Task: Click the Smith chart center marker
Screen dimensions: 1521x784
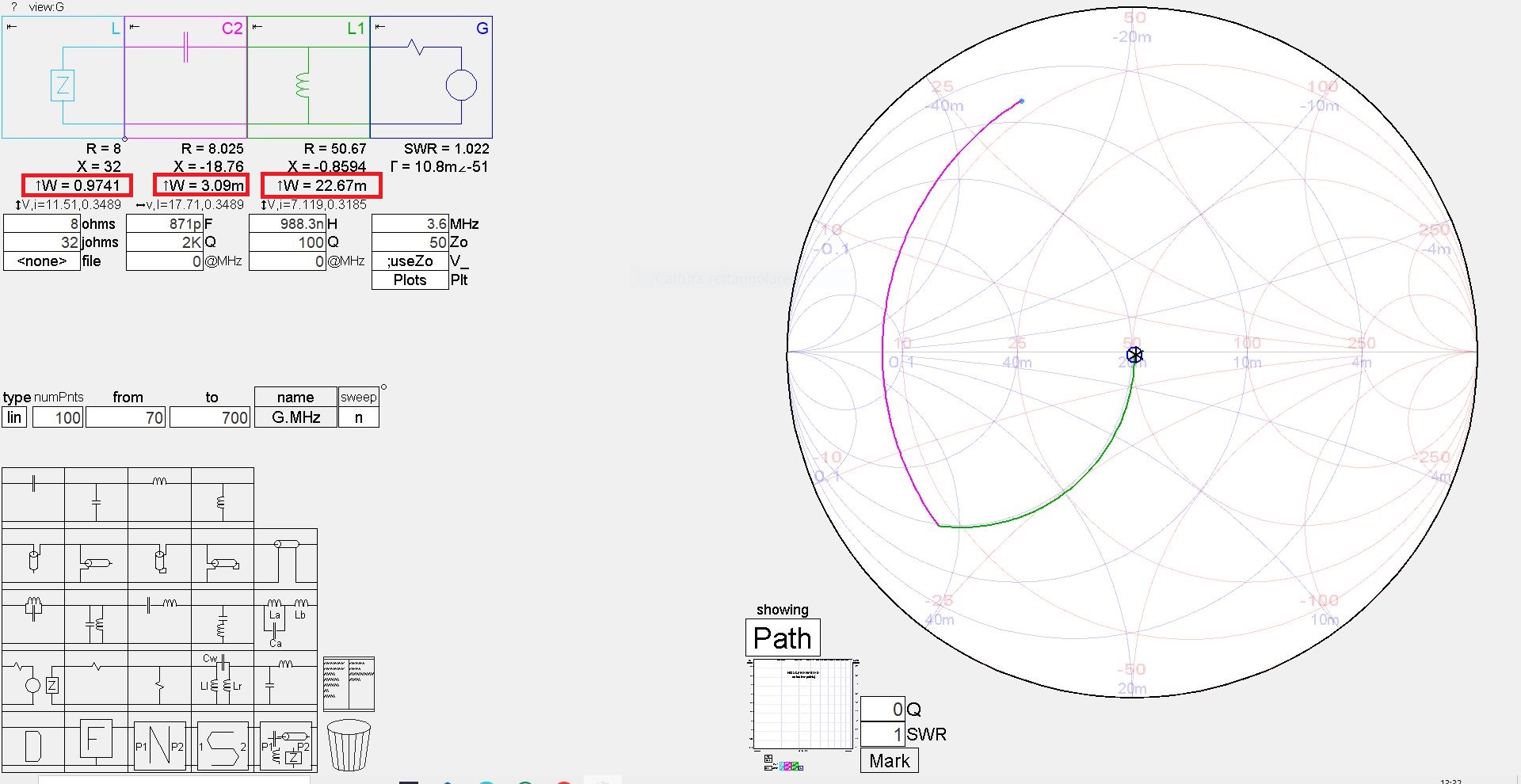Action: [1134, 354]
